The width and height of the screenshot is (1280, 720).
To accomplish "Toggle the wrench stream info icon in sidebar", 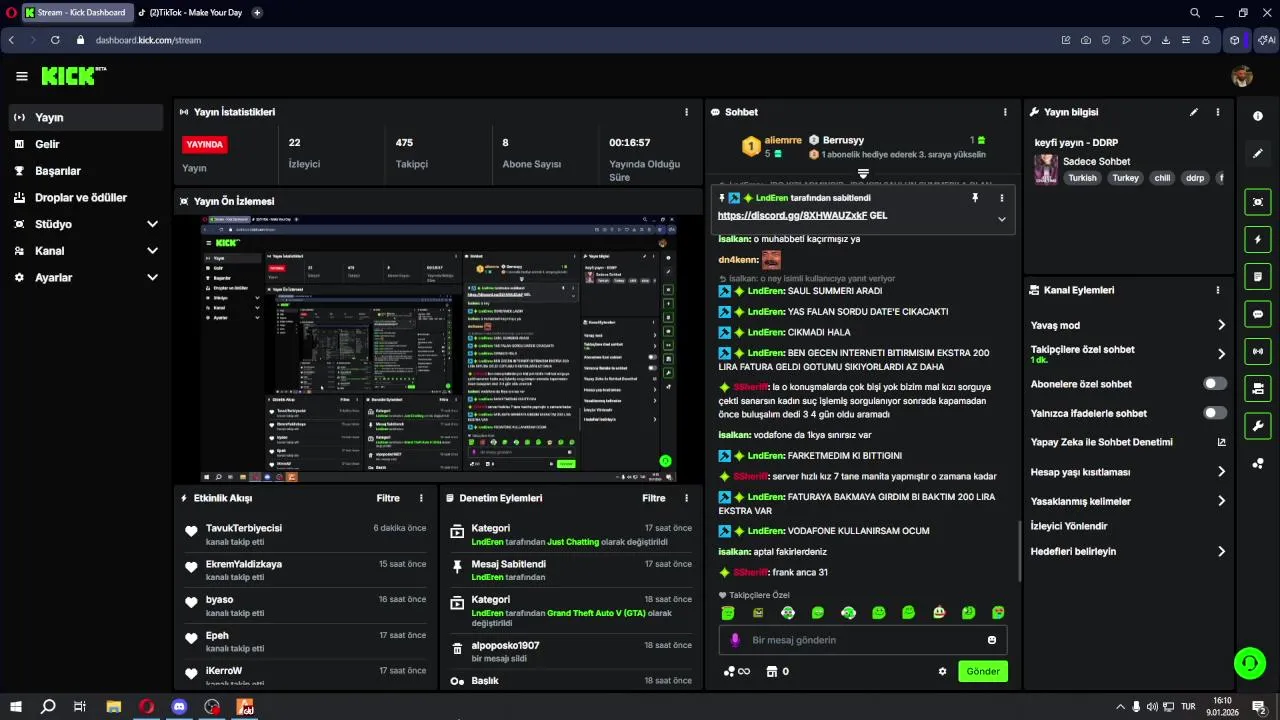I will pyautogui.click(x=1258, y=425).
